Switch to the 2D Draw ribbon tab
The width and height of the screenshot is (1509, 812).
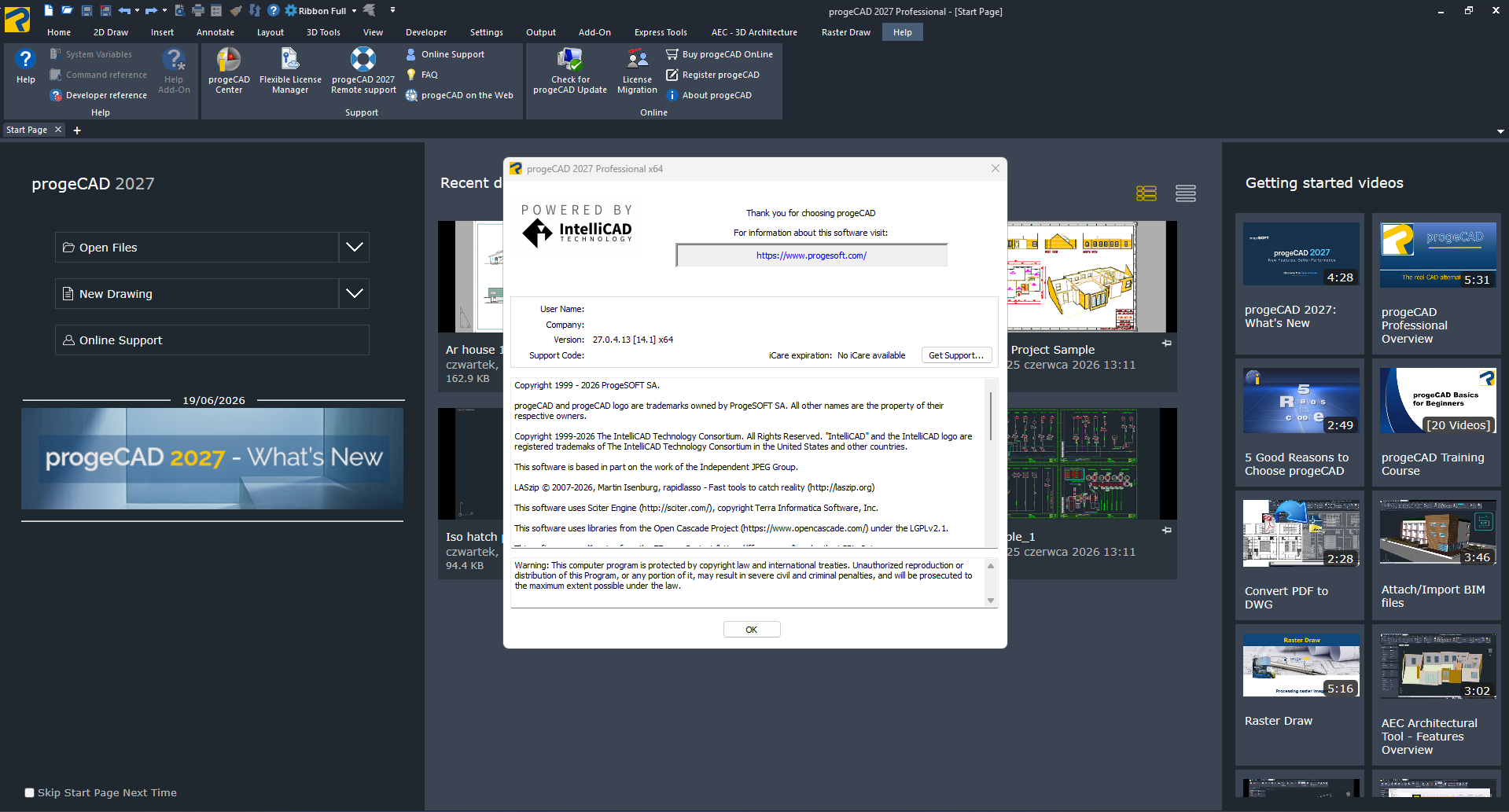click(x=111, y=32)
